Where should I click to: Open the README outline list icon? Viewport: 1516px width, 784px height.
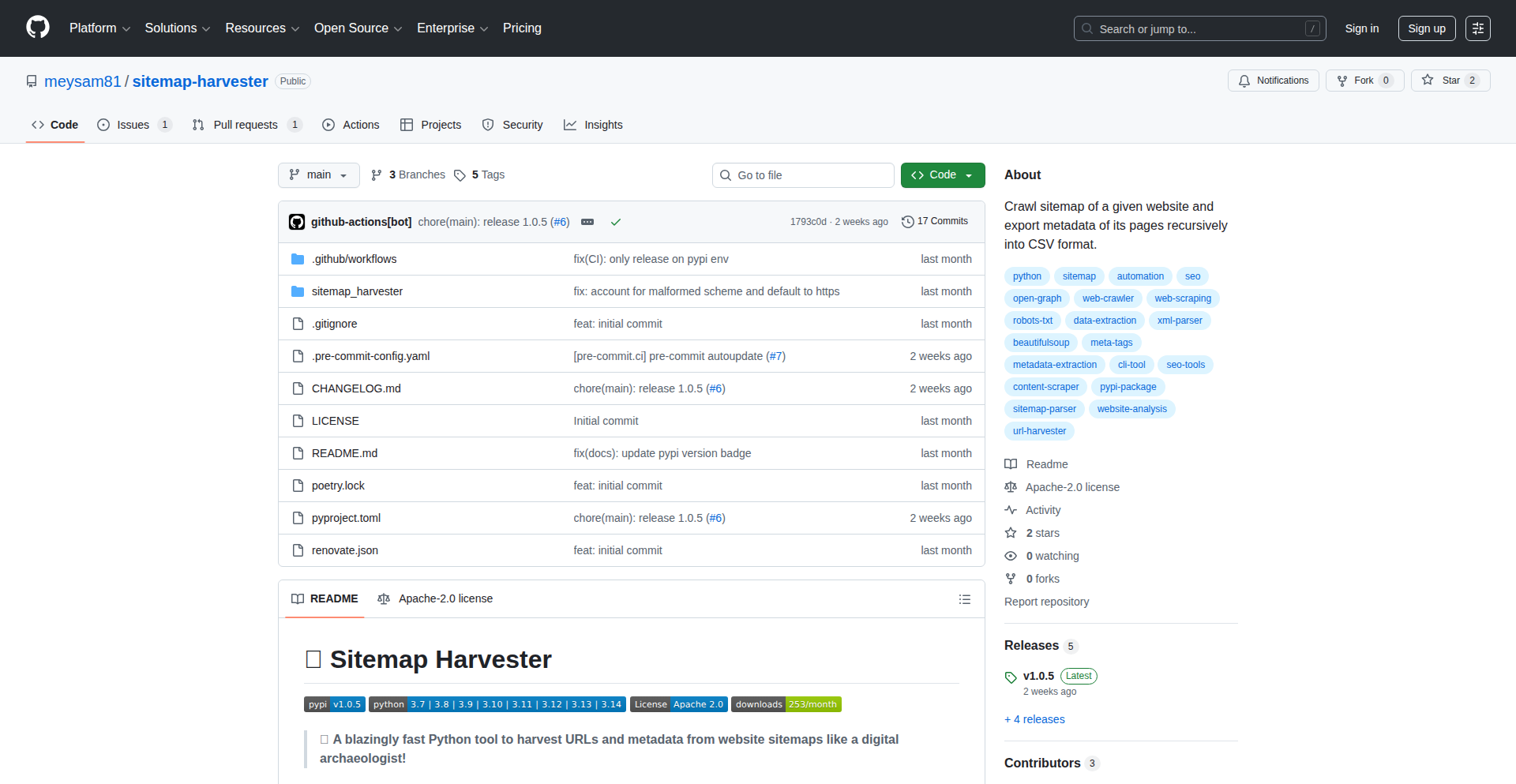click(x=964, y=599)
